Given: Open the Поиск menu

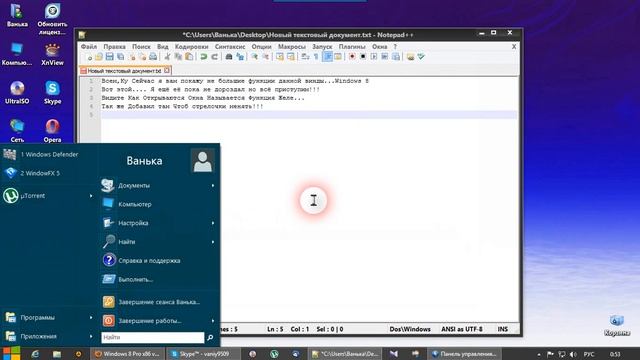Looking at the screenshot, I should (141, 47).
